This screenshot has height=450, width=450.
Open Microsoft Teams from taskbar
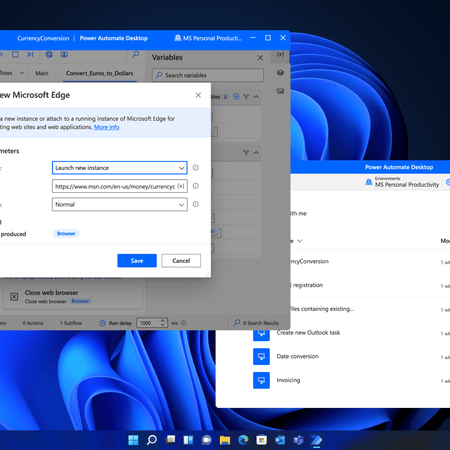click(x=298, y=440)
